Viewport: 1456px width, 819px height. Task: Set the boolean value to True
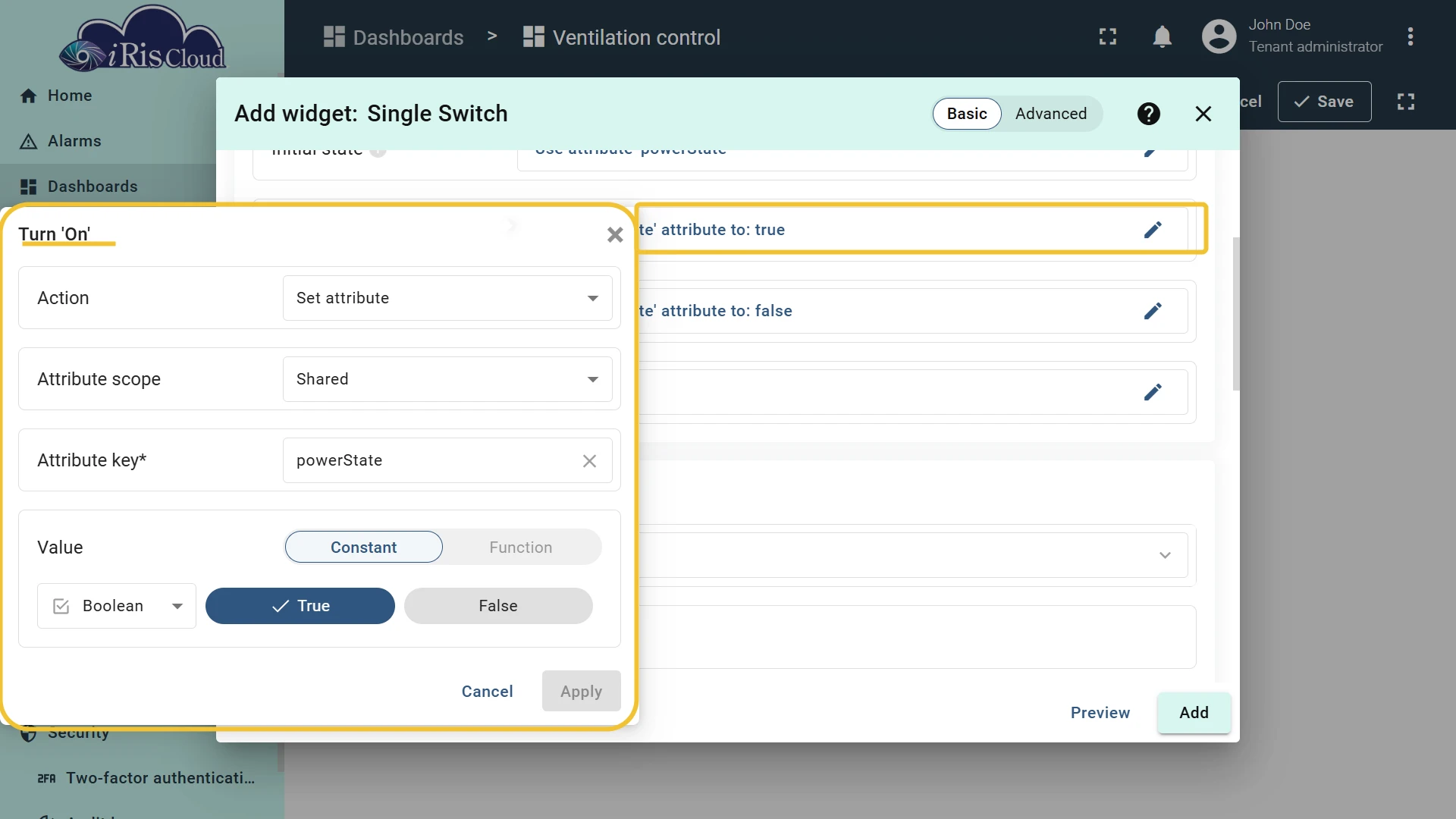click(x=300, y=606)
